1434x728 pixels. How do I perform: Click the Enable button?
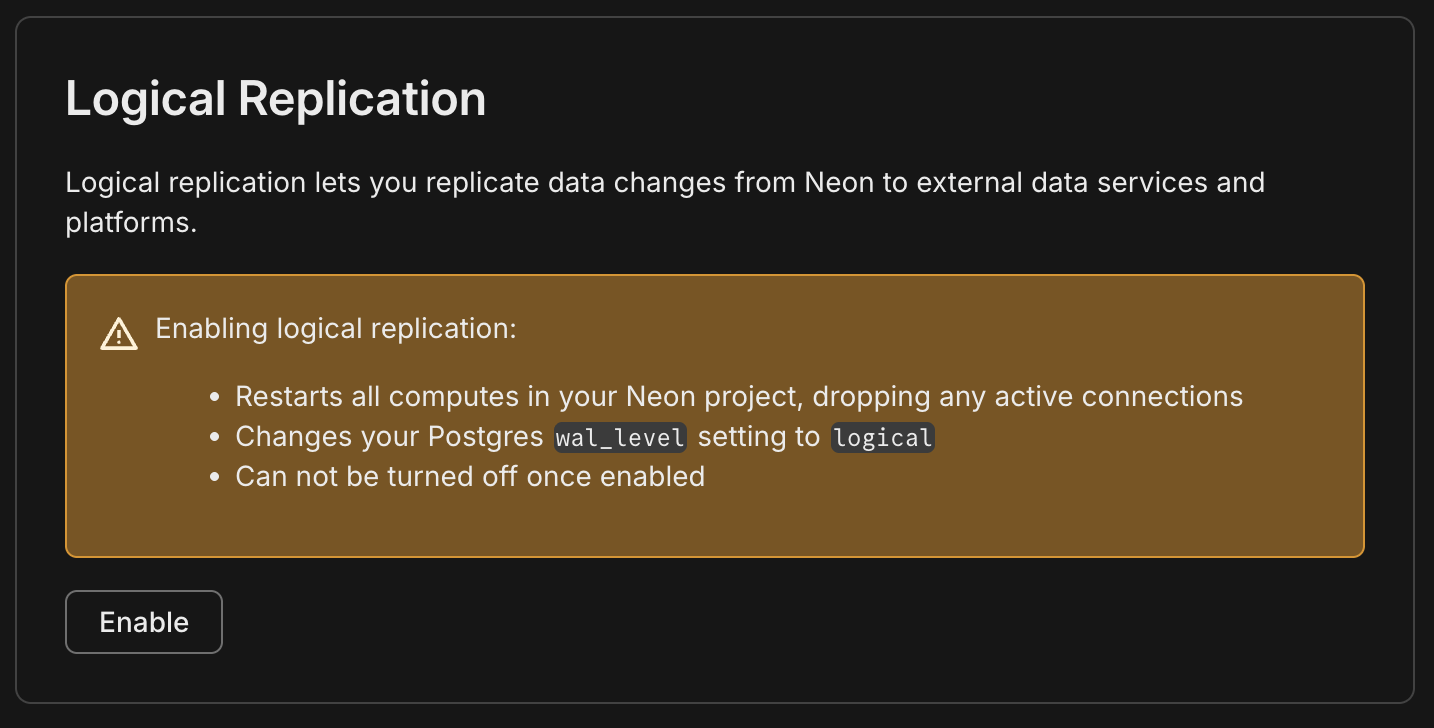coord(143,621)
